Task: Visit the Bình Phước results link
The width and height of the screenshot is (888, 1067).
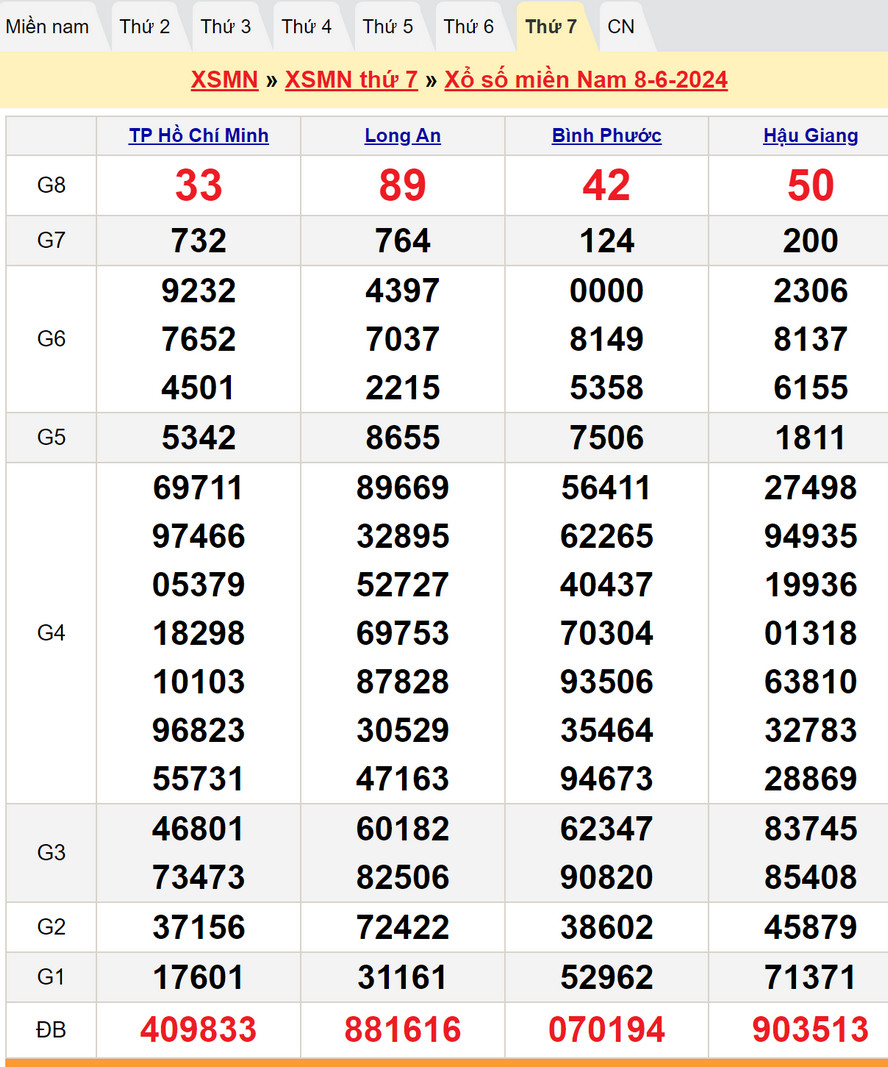Action: click(x=607, y=136)
